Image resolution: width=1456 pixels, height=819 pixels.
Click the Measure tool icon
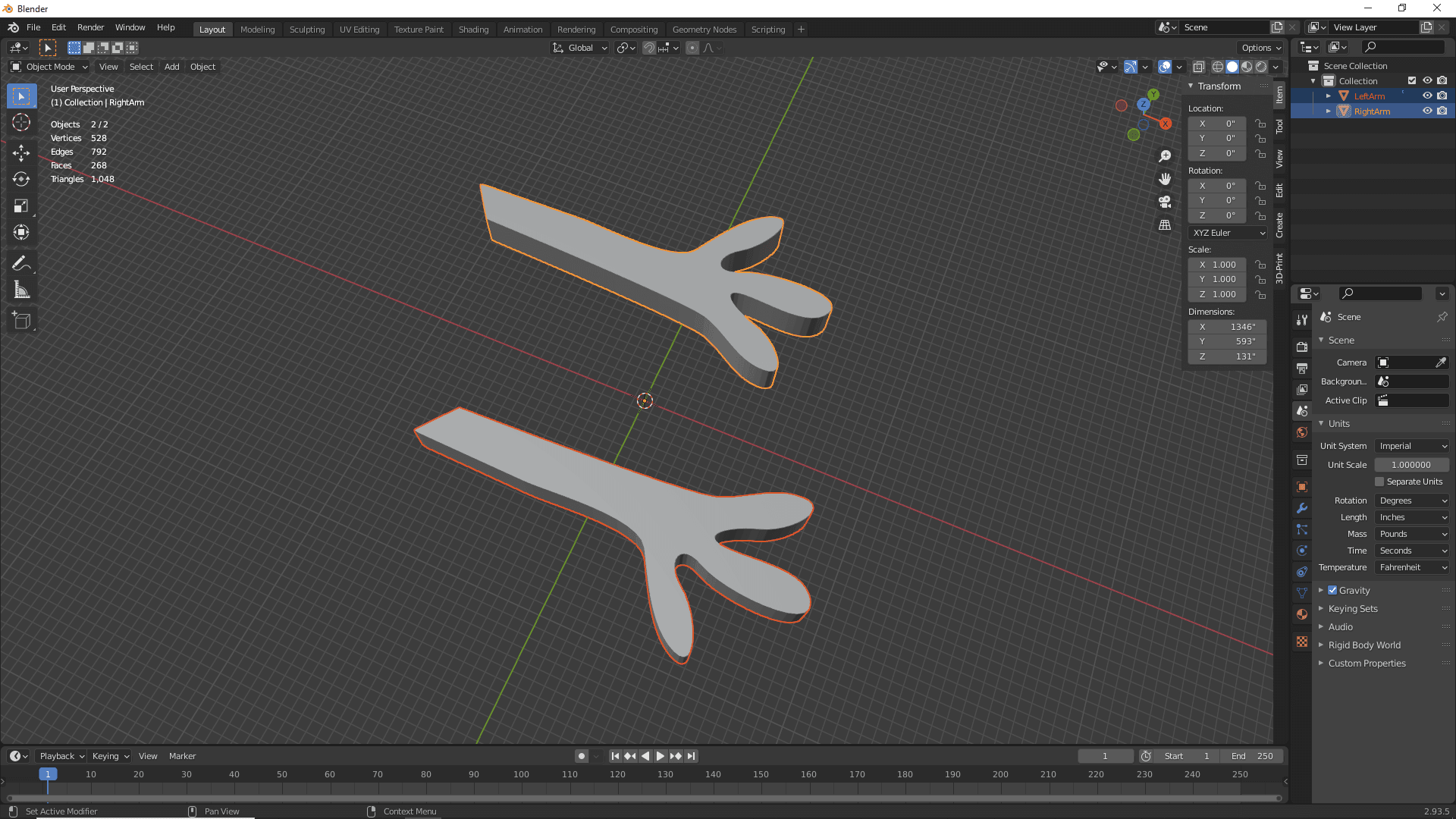[22, 290]
